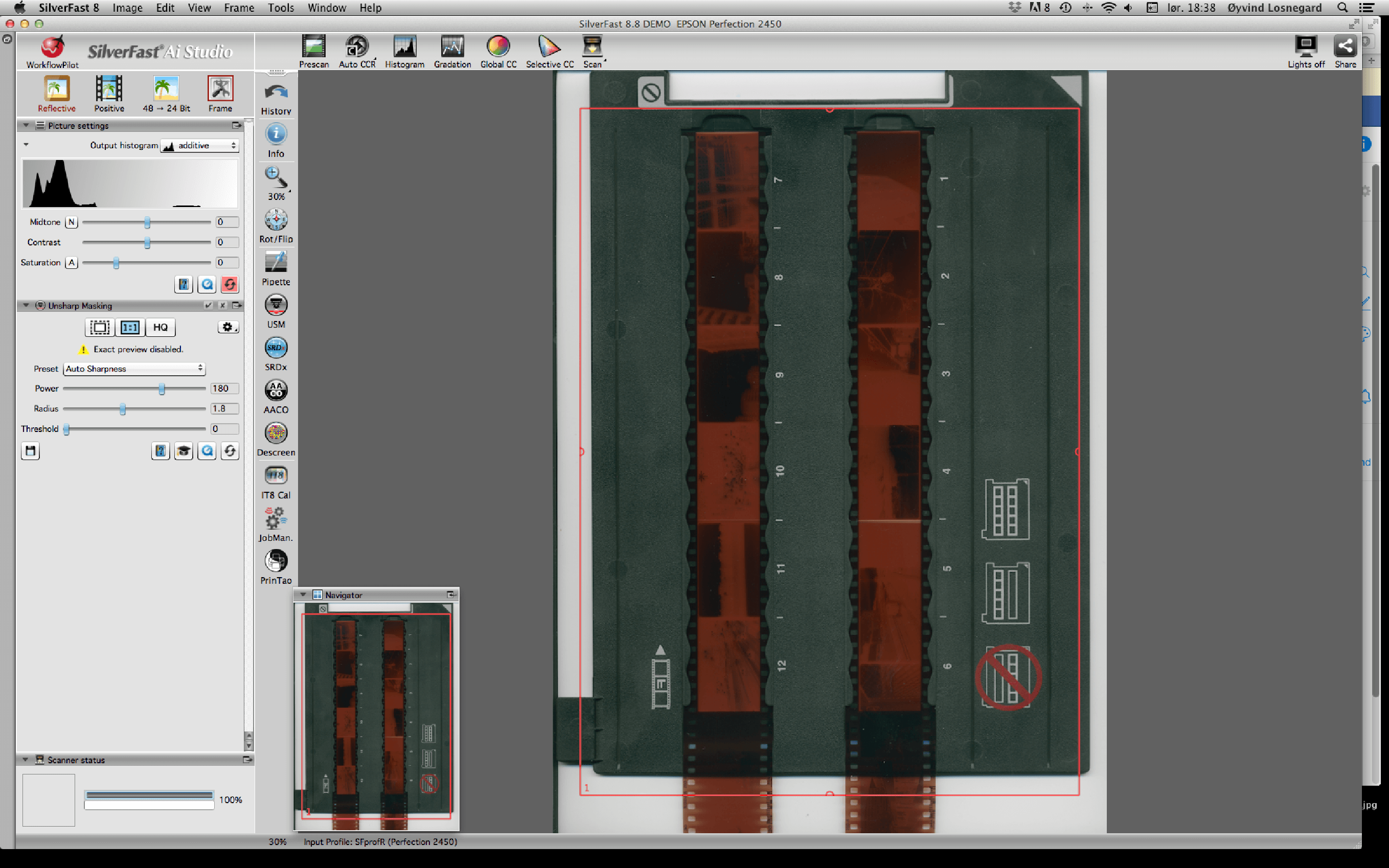Click the Midtone slider handle

coord(148,222)
